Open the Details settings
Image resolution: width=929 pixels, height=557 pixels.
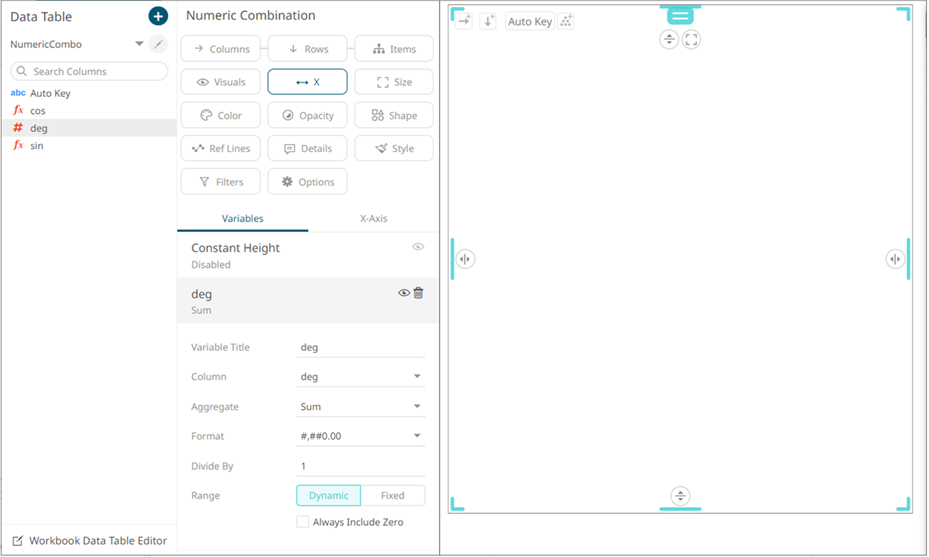[307, 148]
